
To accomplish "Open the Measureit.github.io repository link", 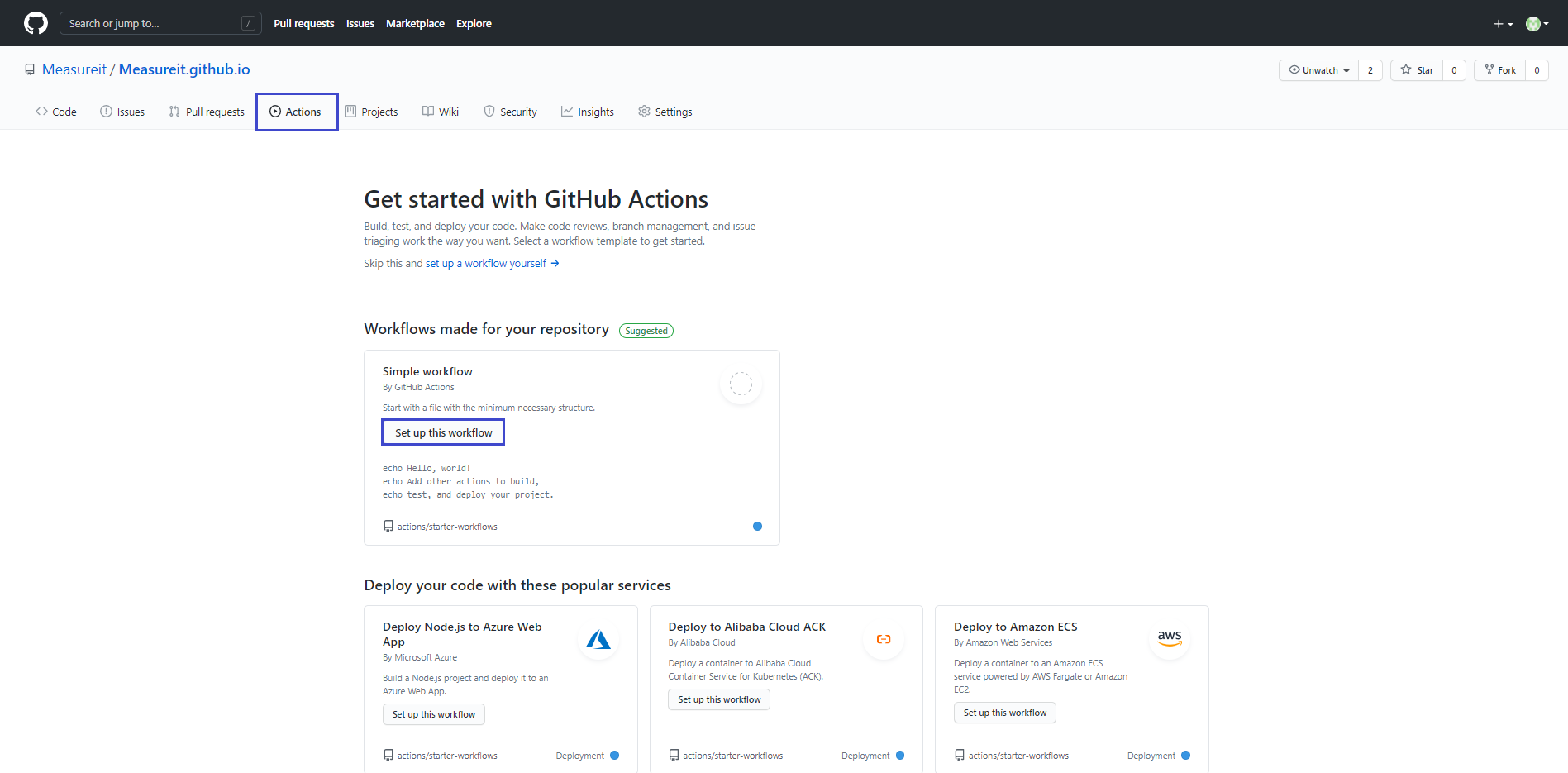I will [184, 69].
